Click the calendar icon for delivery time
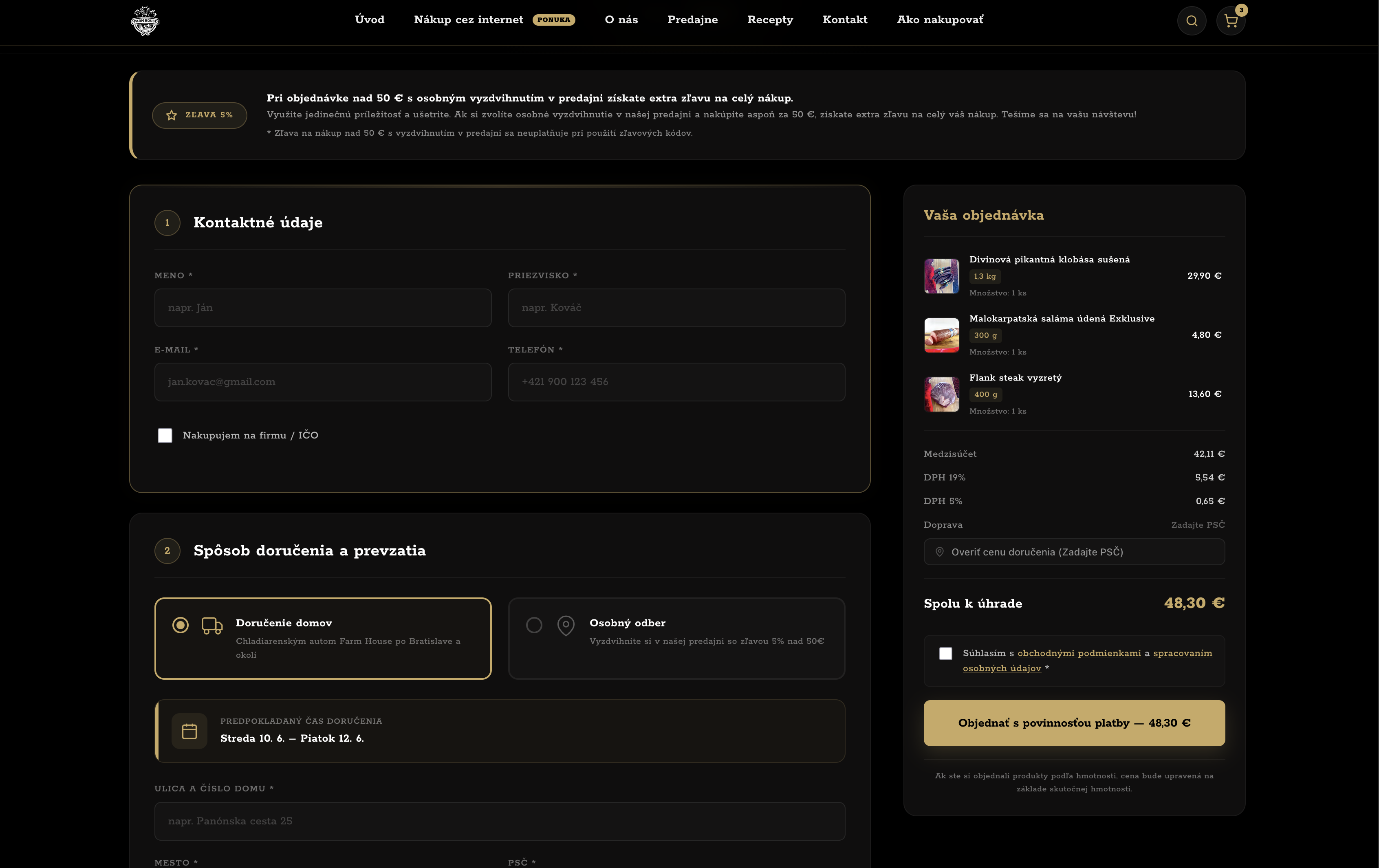The image size is (1379, 868). click(189, 731)
